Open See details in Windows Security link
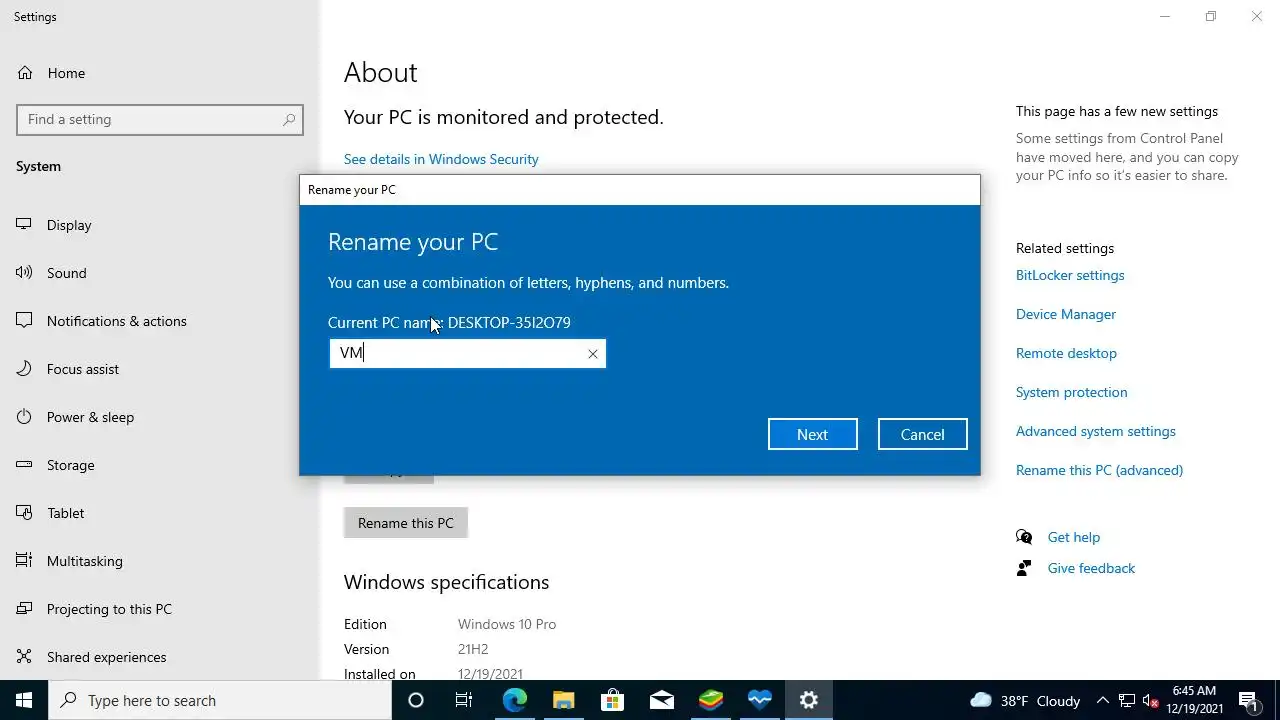The image size is (1280, 720). click(441, 159)
